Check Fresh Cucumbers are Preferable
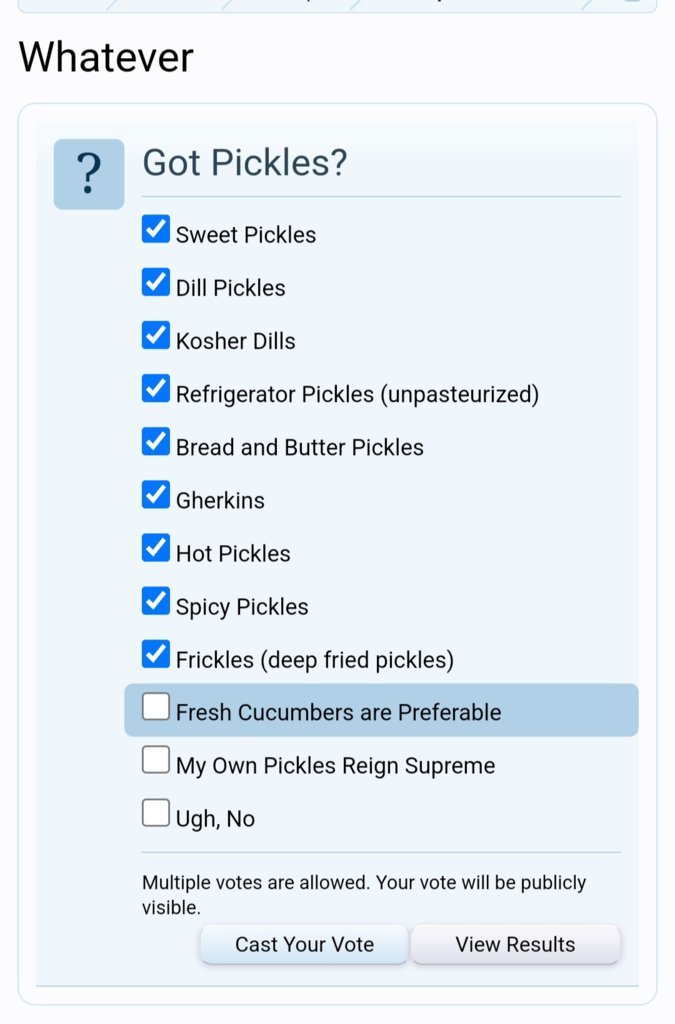Viewport: 675px width, 1024px height. click(x=155, y=707)
